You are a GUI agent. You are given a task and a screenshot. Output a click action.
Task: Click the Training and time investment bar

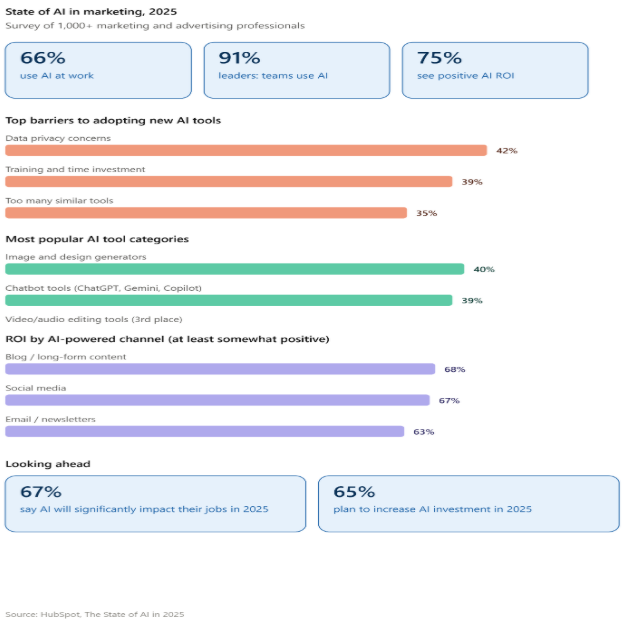click(x=229, y=181)
